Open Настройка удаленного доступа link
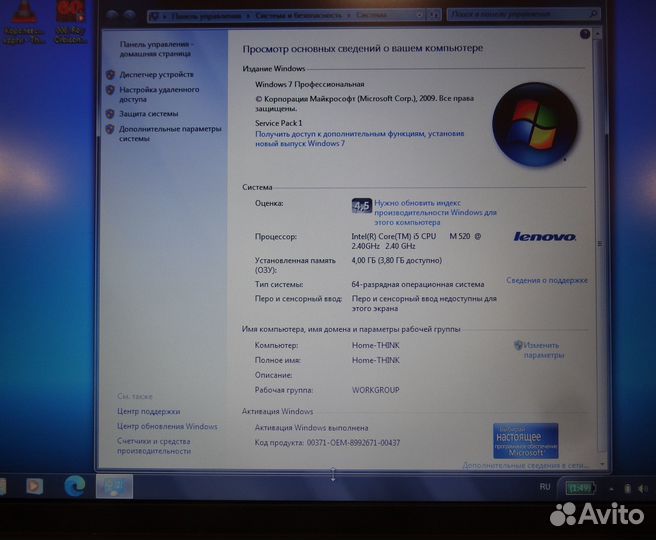The width and height of the screenshot is (656, 540). click(159, 94)
